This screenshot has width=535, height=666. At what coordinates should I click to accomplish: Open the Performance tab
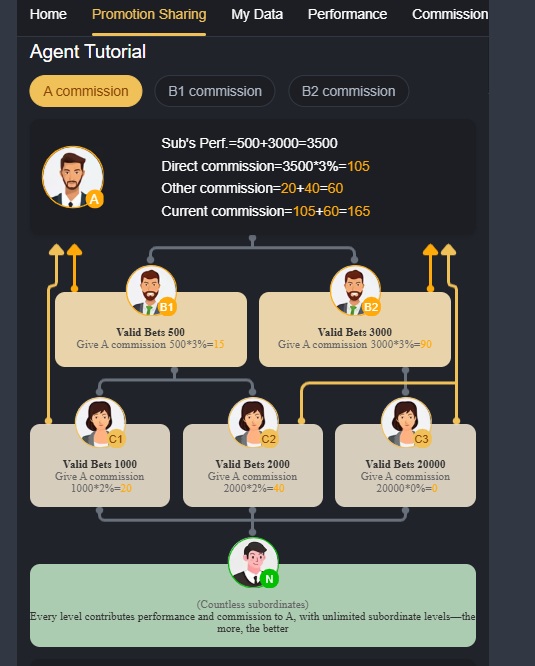[x=347, y=14]
